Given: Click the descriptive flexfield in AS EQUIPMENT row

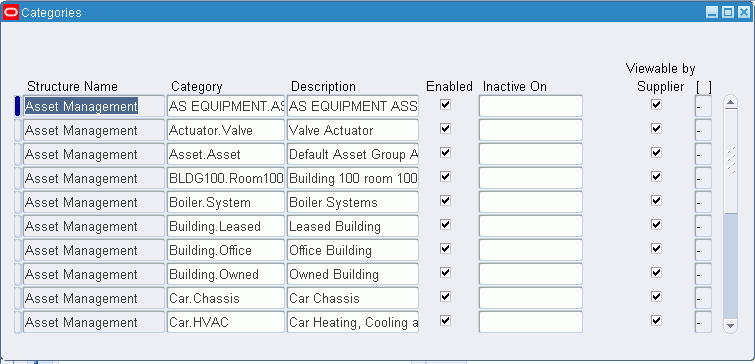Looking at the screenshot, I should pyautogui.click(x=703, y=106).
